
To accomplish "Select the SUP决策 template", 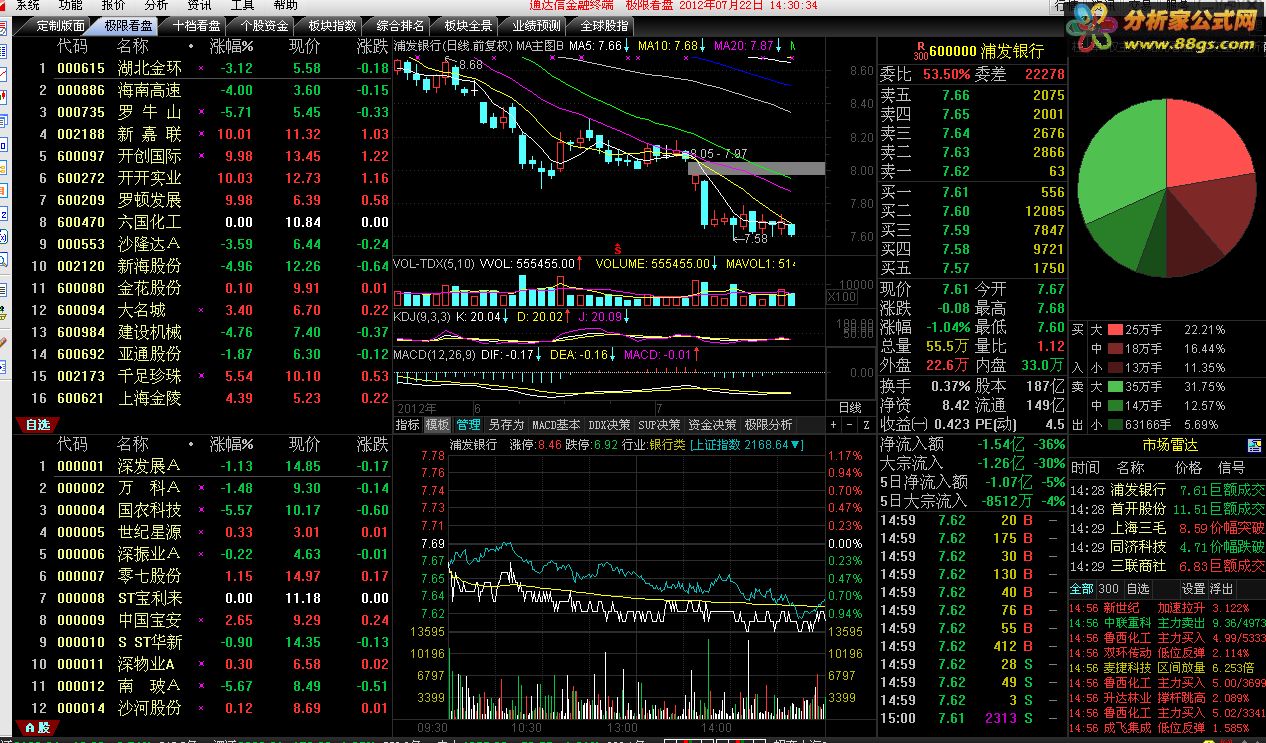I will click(660, 424).
